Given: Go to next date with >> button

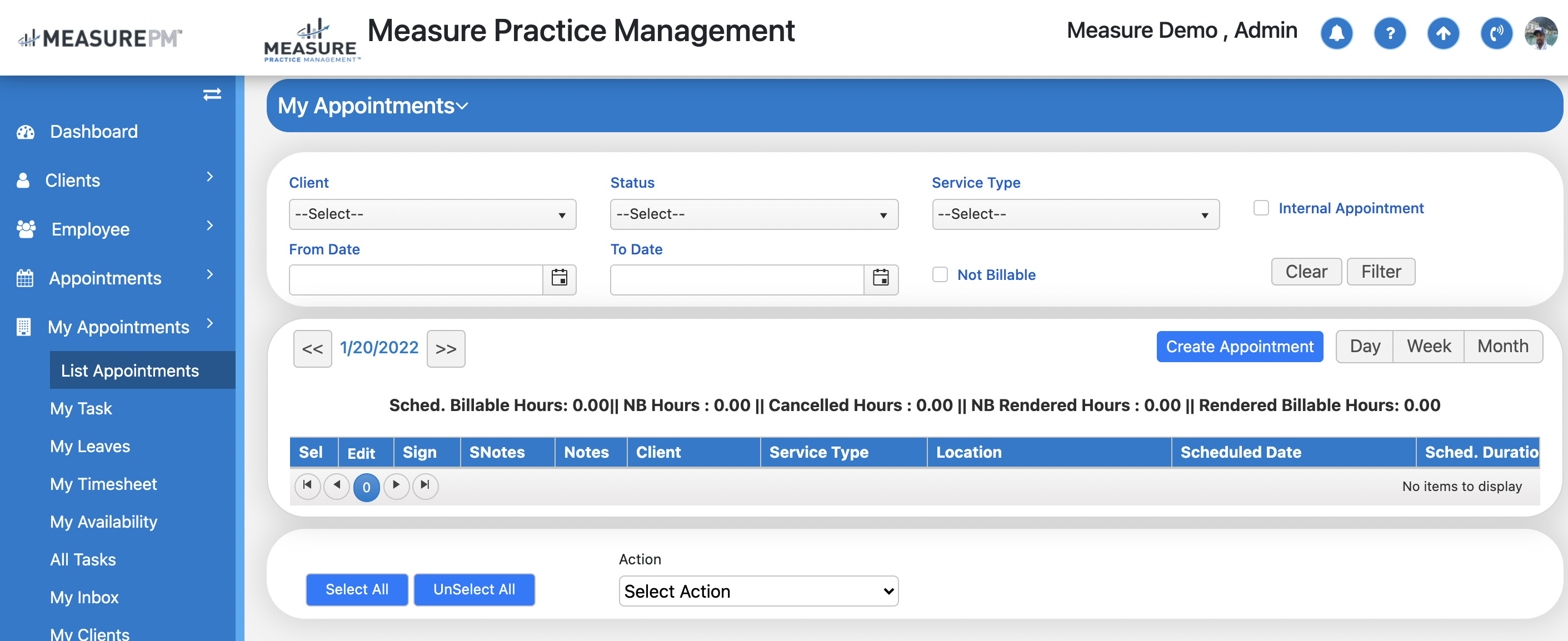Looking at the screenshot, I should 446,349.
